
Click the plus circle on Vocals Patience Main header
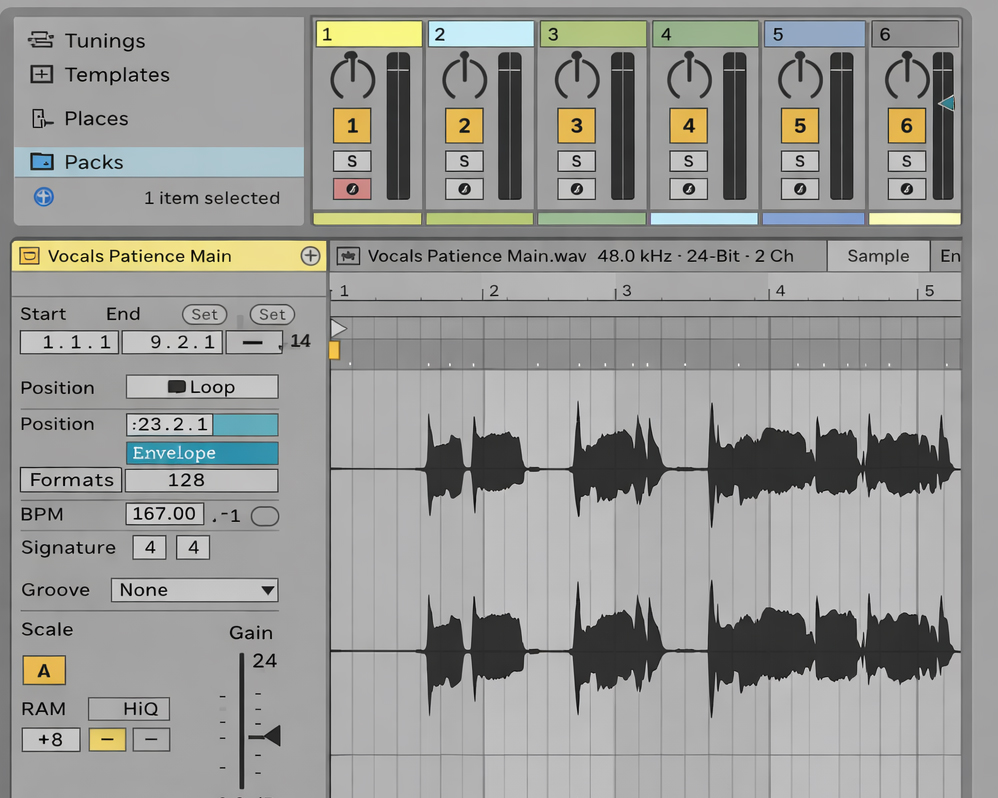point(310,256)
